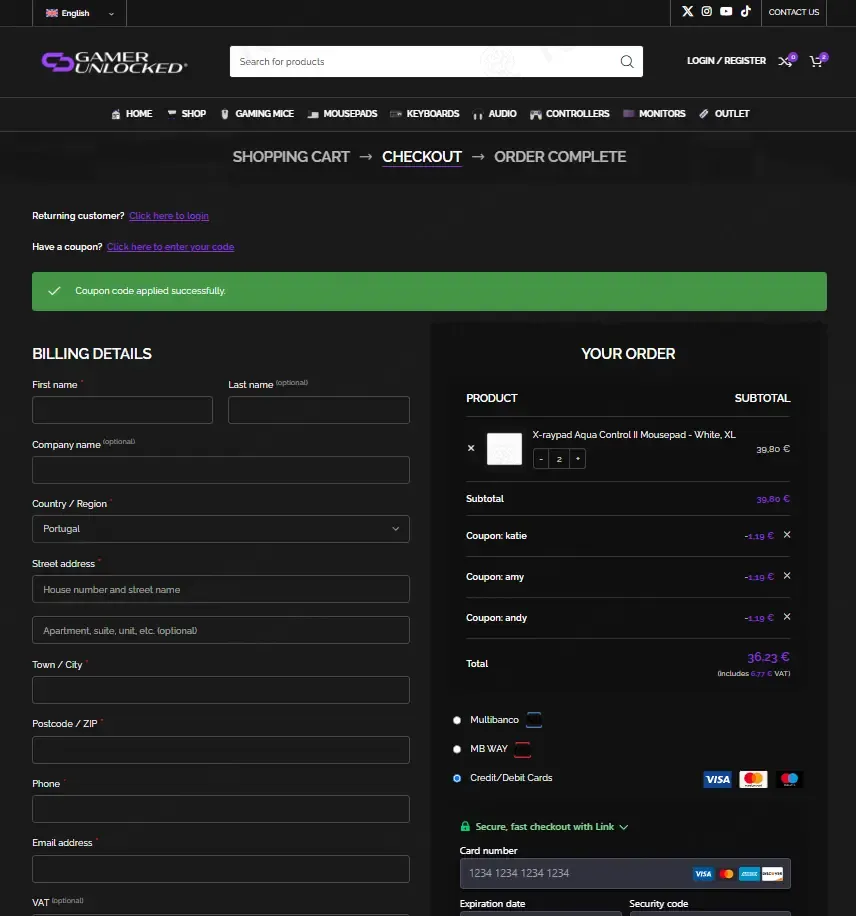Select MB WAY payment method

457,749
